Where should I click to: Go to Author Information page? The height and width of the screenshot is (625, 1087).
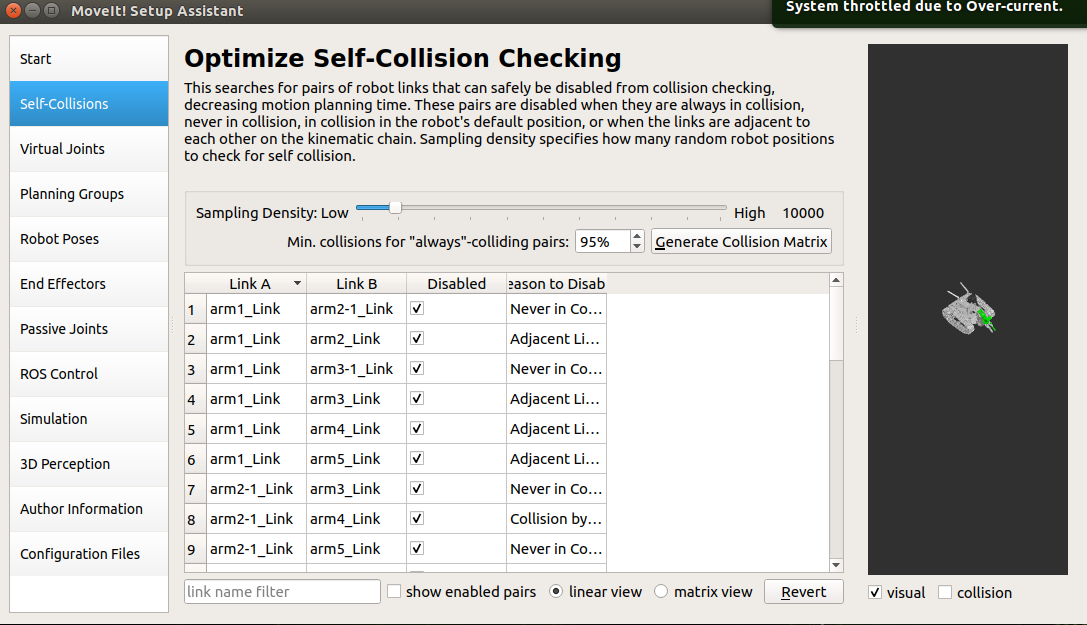pyautogui.click(x=89, y=509)
